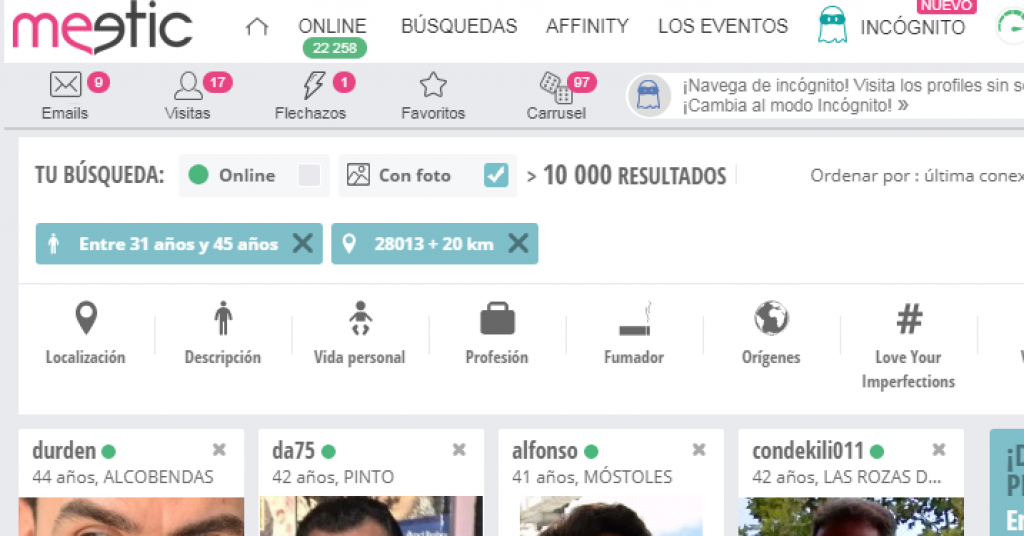Screen dimensions: 1024x536
Task: Click the grey ghost icon beside the incognito banner
Action: click(648, 96)
